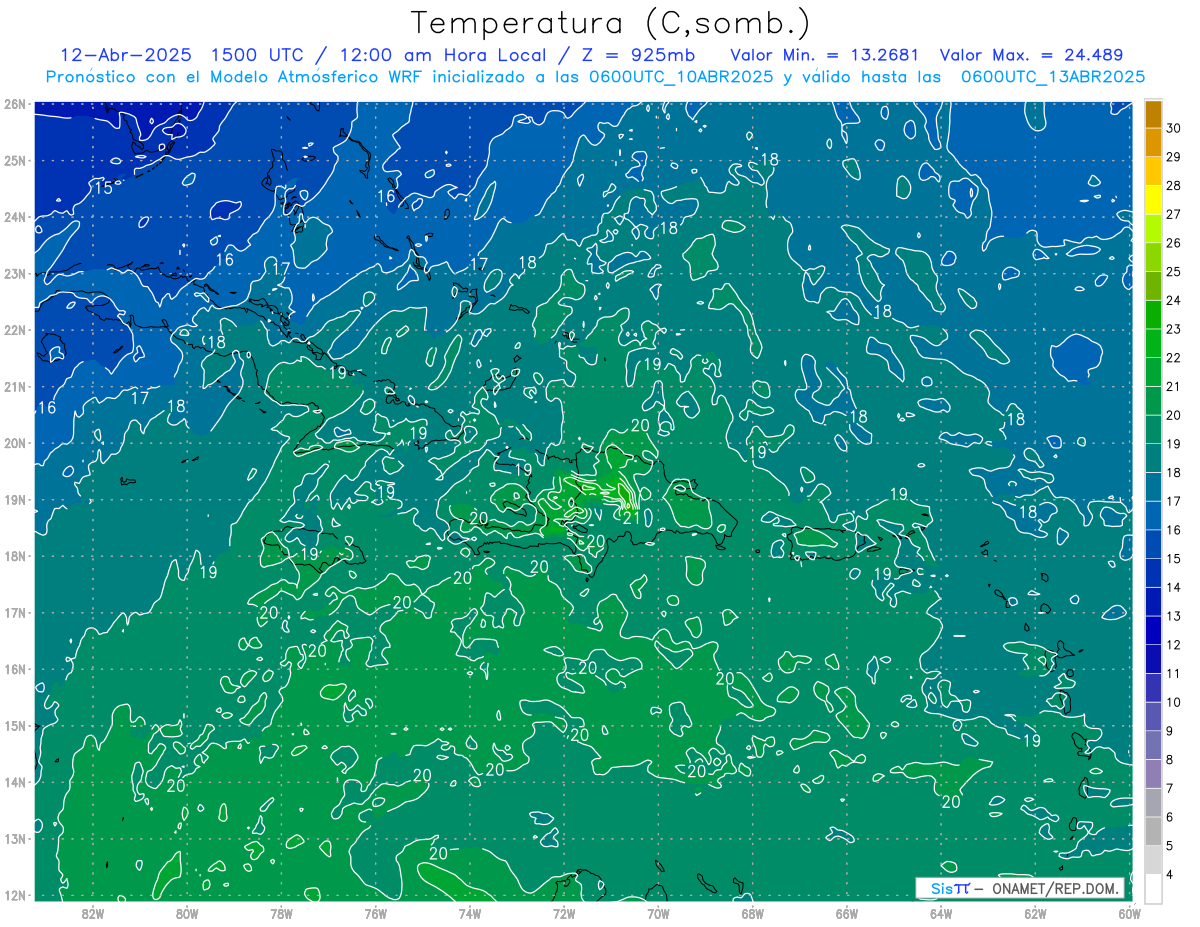Click the "12N" latitude axis label
This screenshot has height=927, width=1200.
pyautogui.click(x=15, y=895)
